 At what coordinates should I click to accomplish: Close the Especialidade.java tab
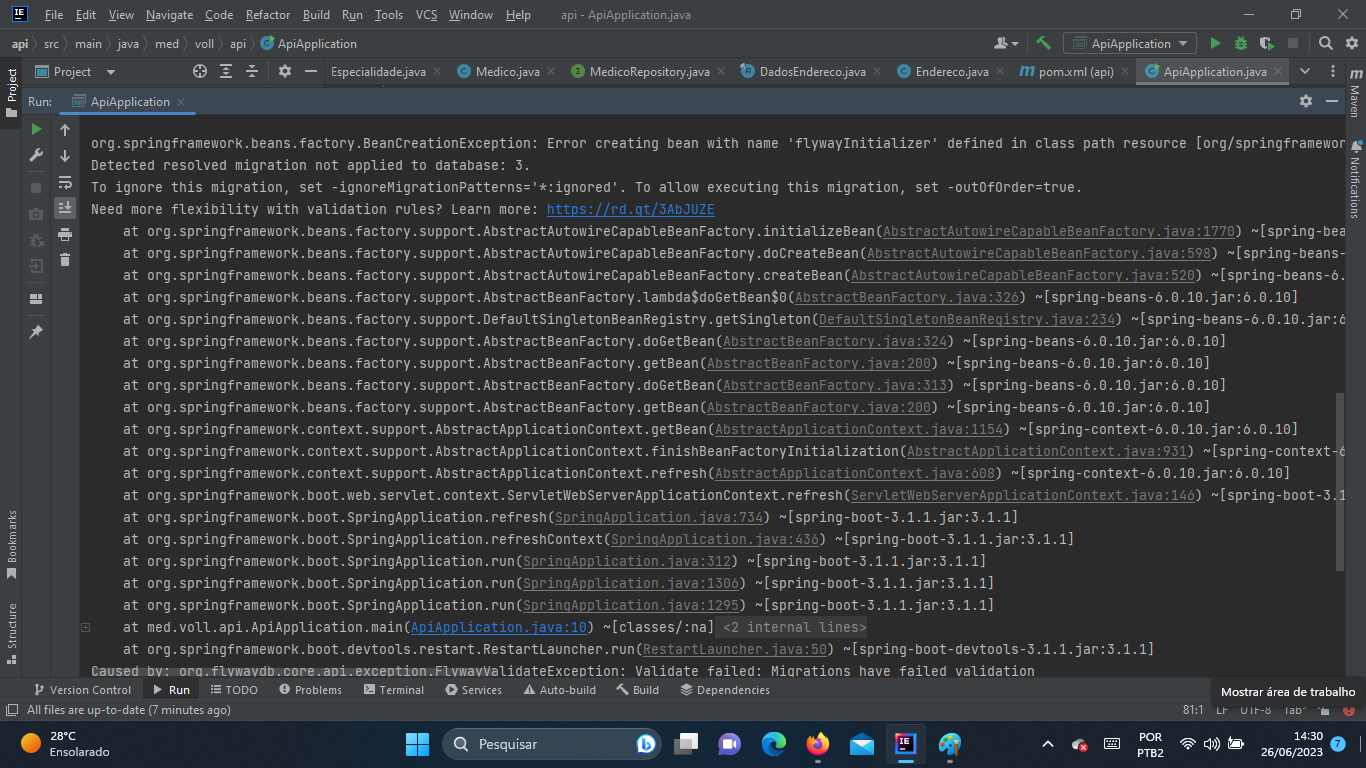437,72
